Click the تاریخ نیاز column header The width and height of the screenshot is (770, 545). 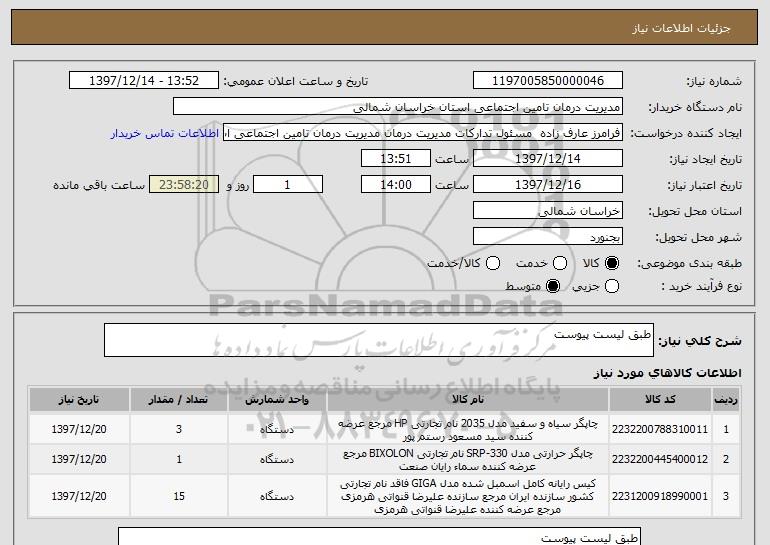click(x=79, y=400)
